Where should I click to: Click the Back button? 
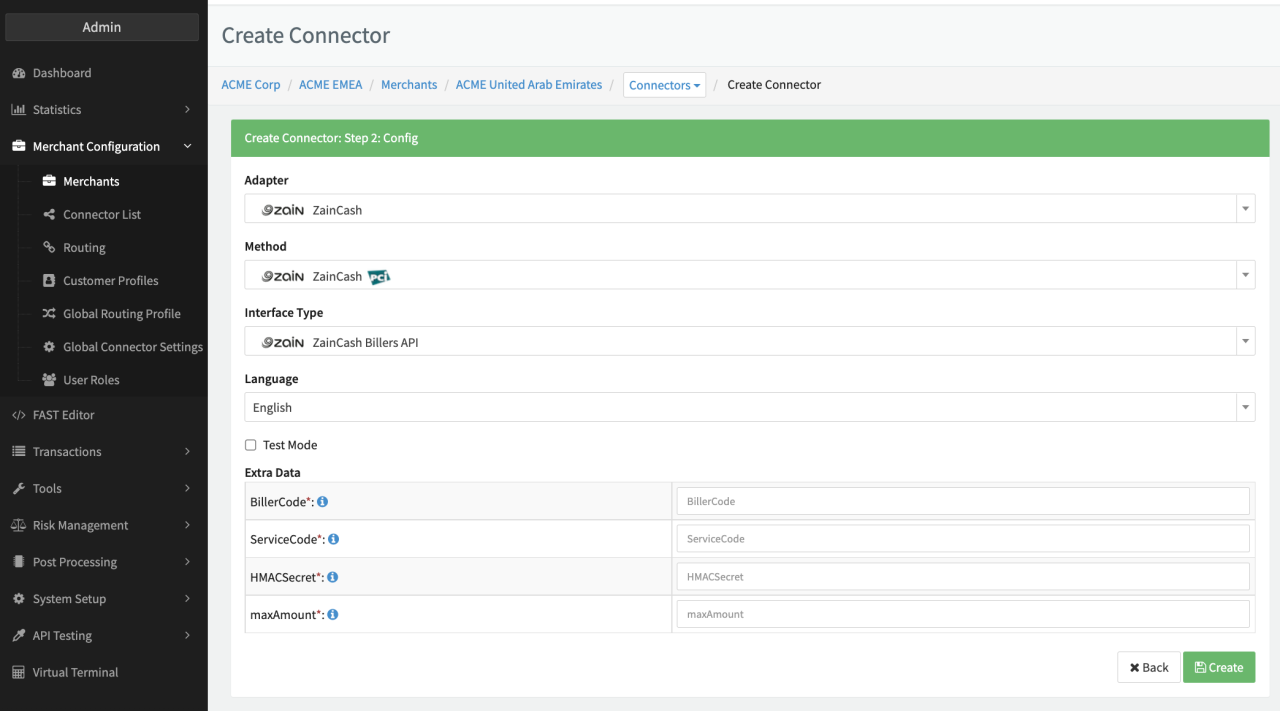point(1148,667)
